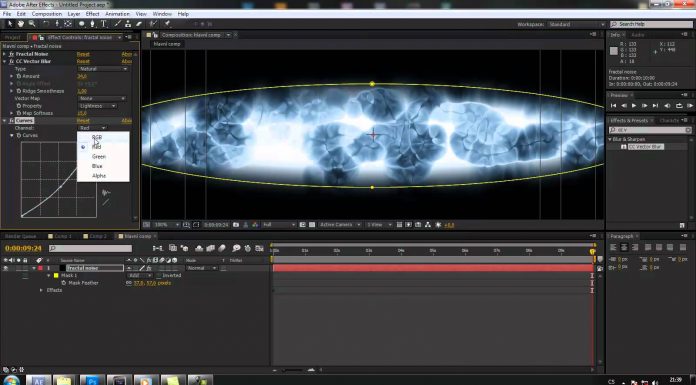Play the preview in Preview panel
Screen dimensions: 696x385
tap(634, 106)
